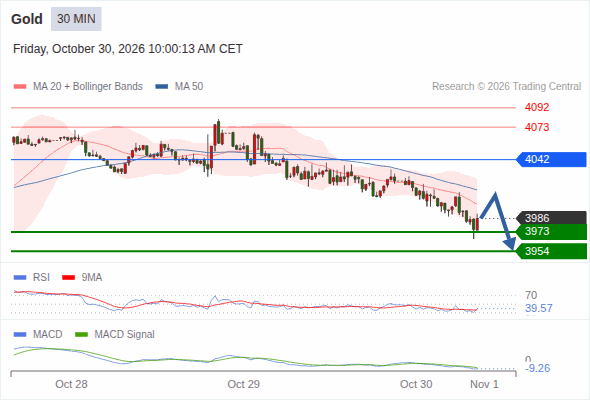Click the MA 20 + Bollinger Bands legend swatch
Image resolution: width=590 pixels, height=400 pixels.
(x=20, y=87)
